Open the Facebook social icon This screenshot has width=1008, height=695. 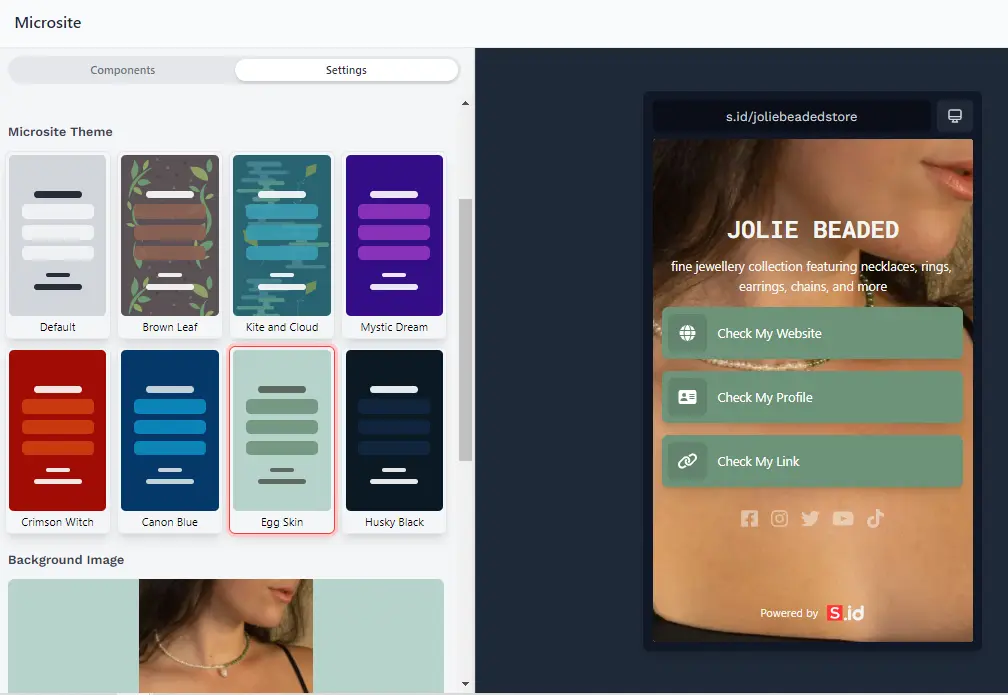tap(749, 519)
